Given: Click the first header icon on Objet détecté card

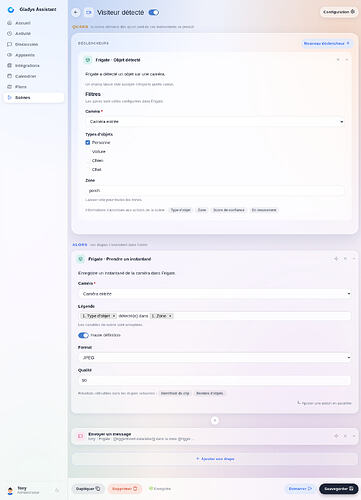Looking at the screenshot, I should point(338,60).
